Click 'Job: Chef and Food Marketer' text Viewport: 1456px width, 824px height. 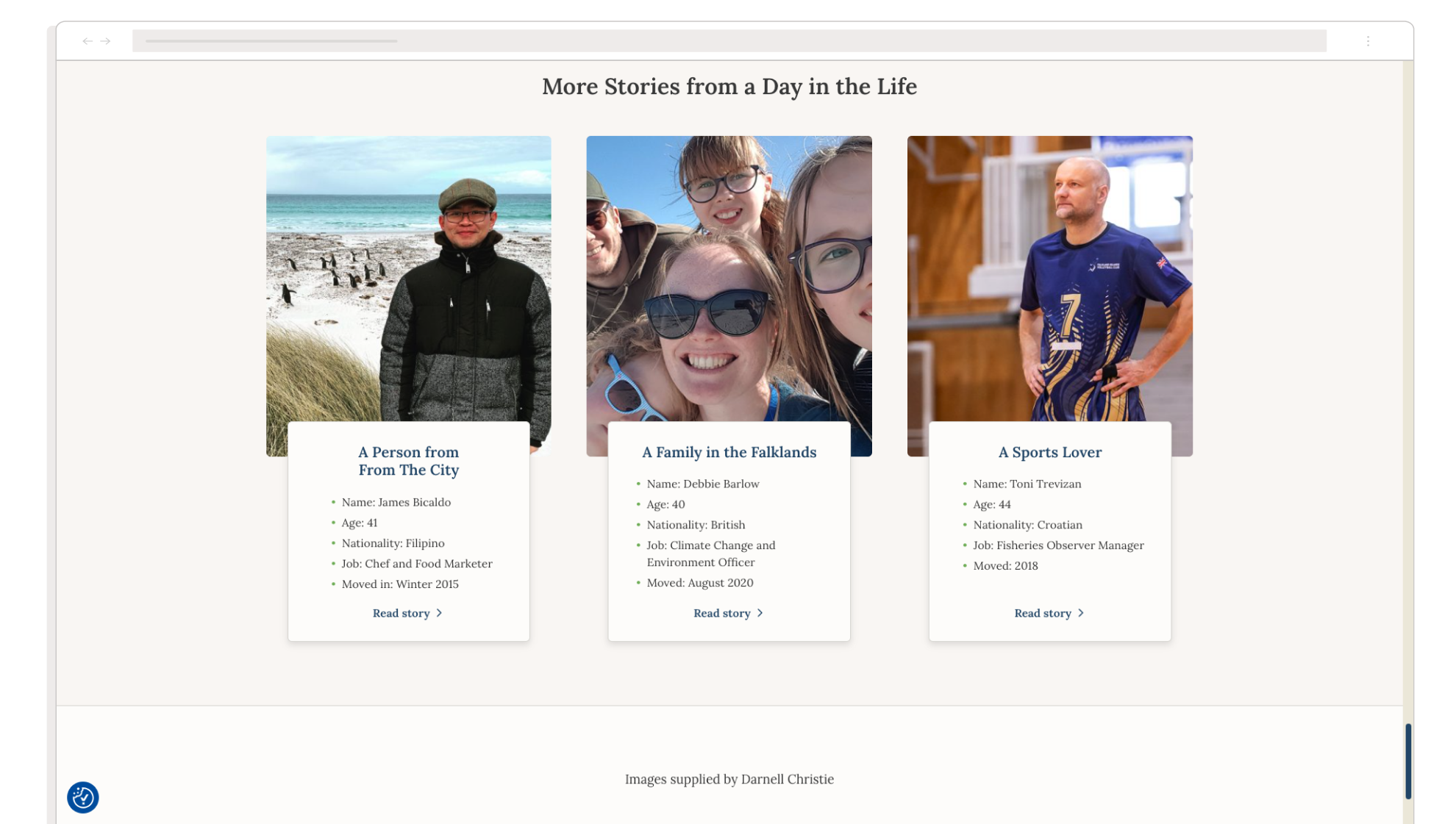416,564
